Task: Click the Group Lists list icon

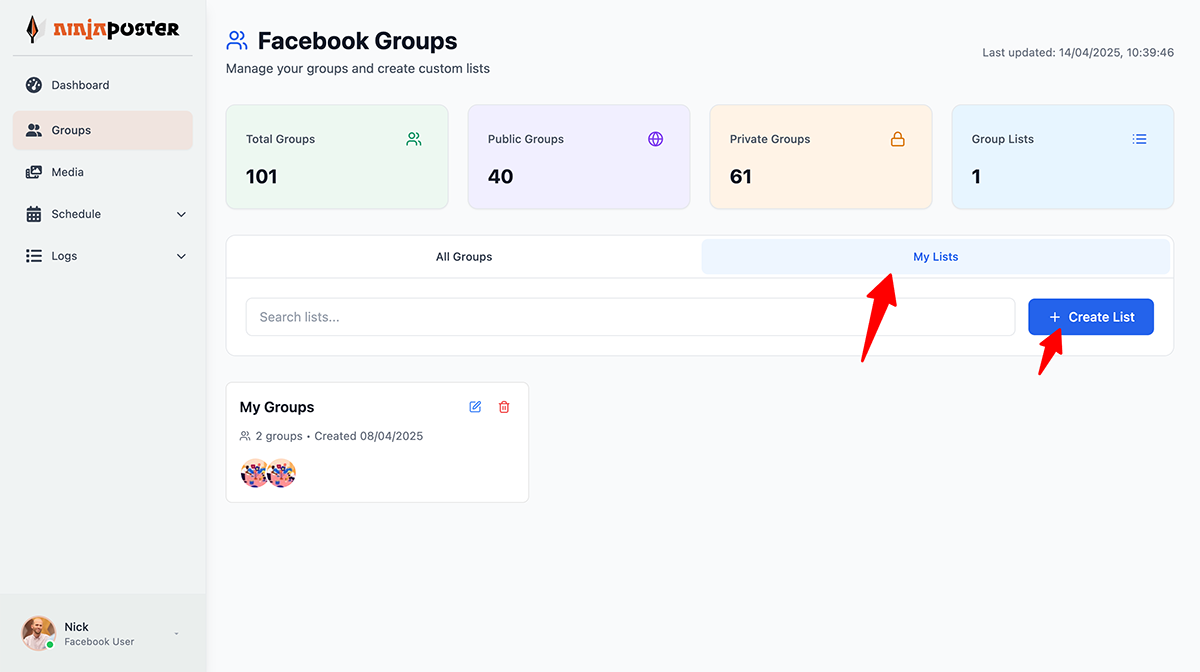Action: point(1139,139)
